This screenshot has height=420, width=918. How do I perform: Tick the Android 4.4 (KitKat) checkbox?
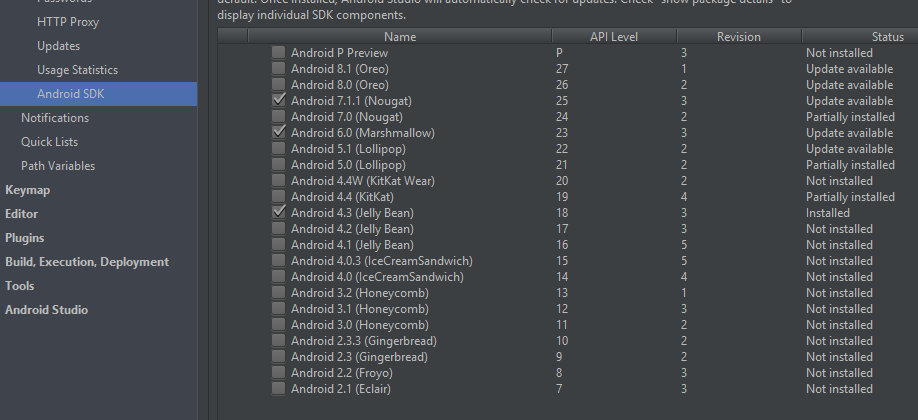click(278, 197)
